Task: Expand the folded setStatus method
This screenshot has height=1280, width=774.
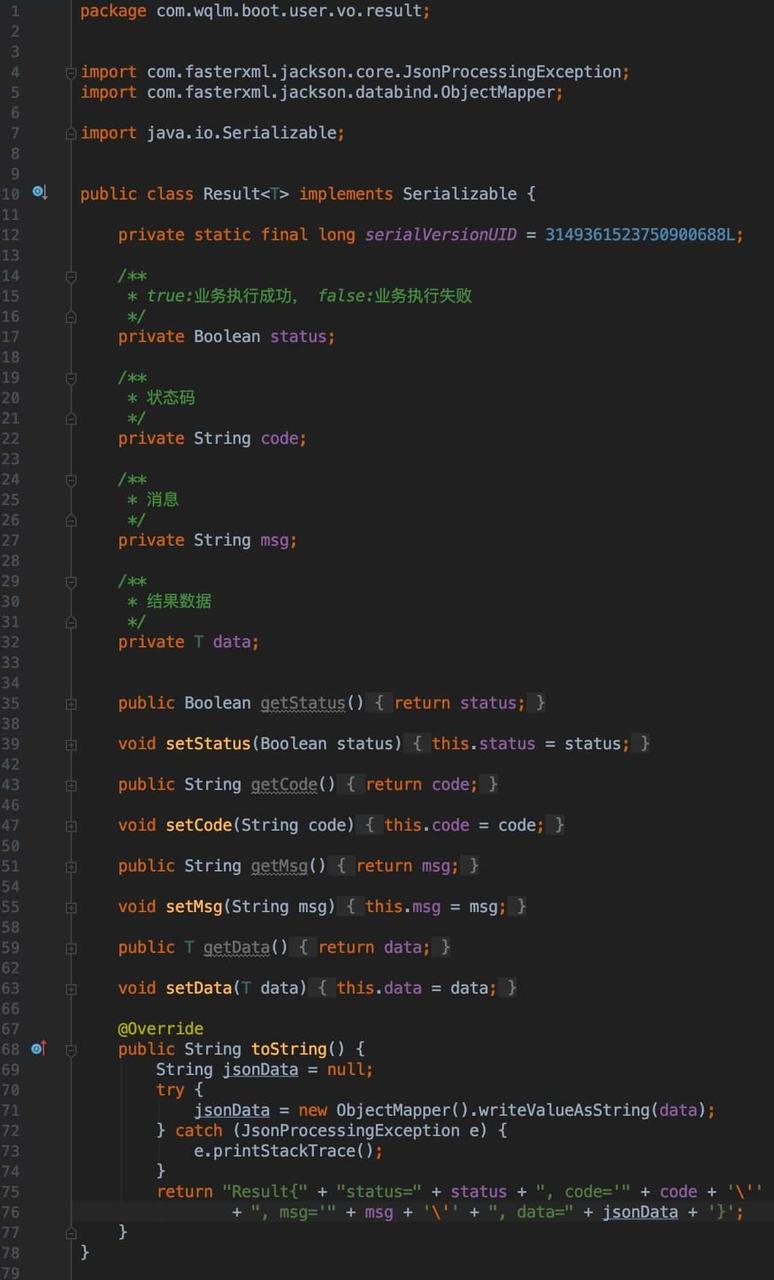Action: point(71,745)
